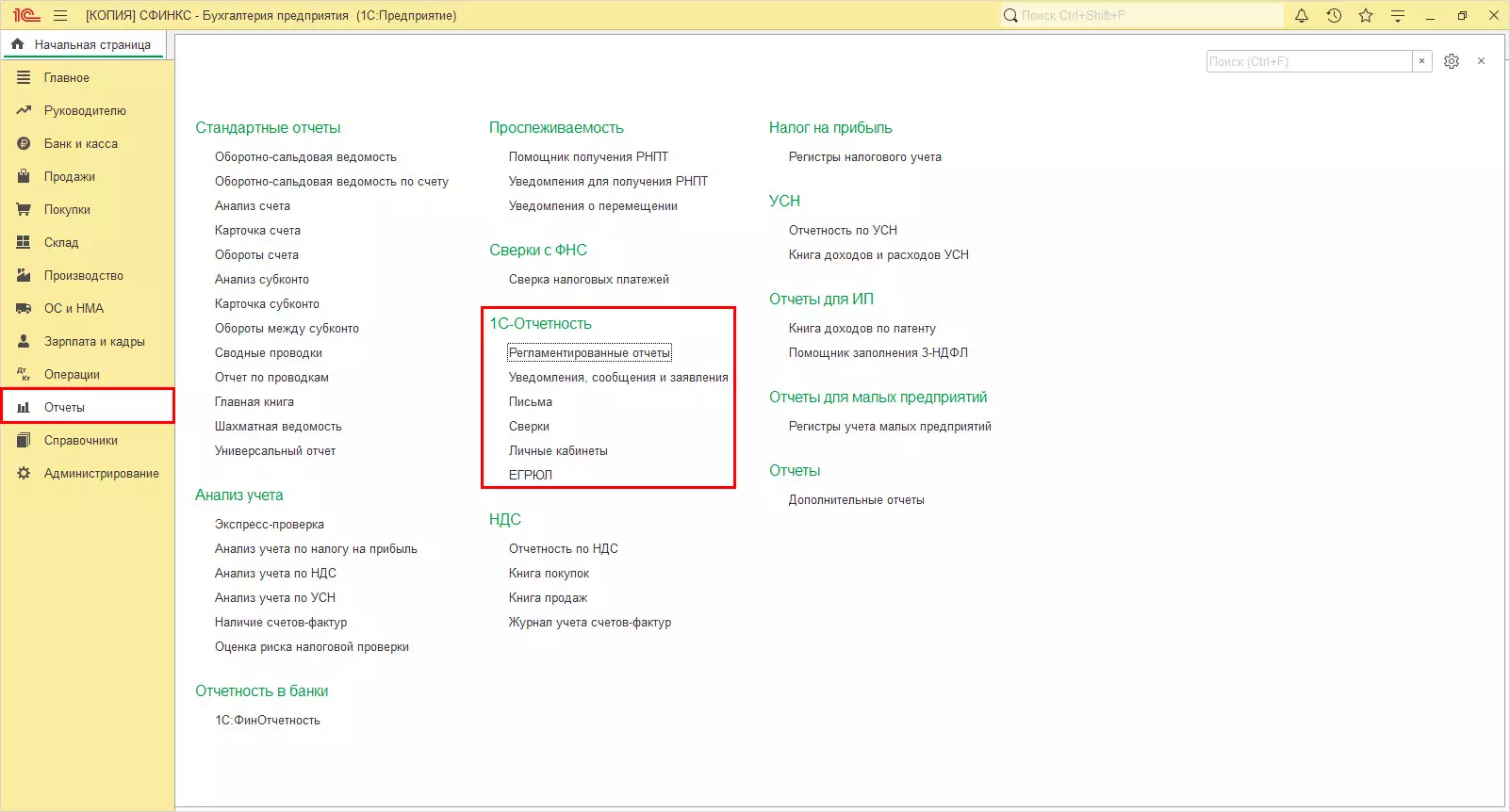Open Книга доходов и расходов УСН
This screenshot has width=1510, height=812.
pos(878,255)
